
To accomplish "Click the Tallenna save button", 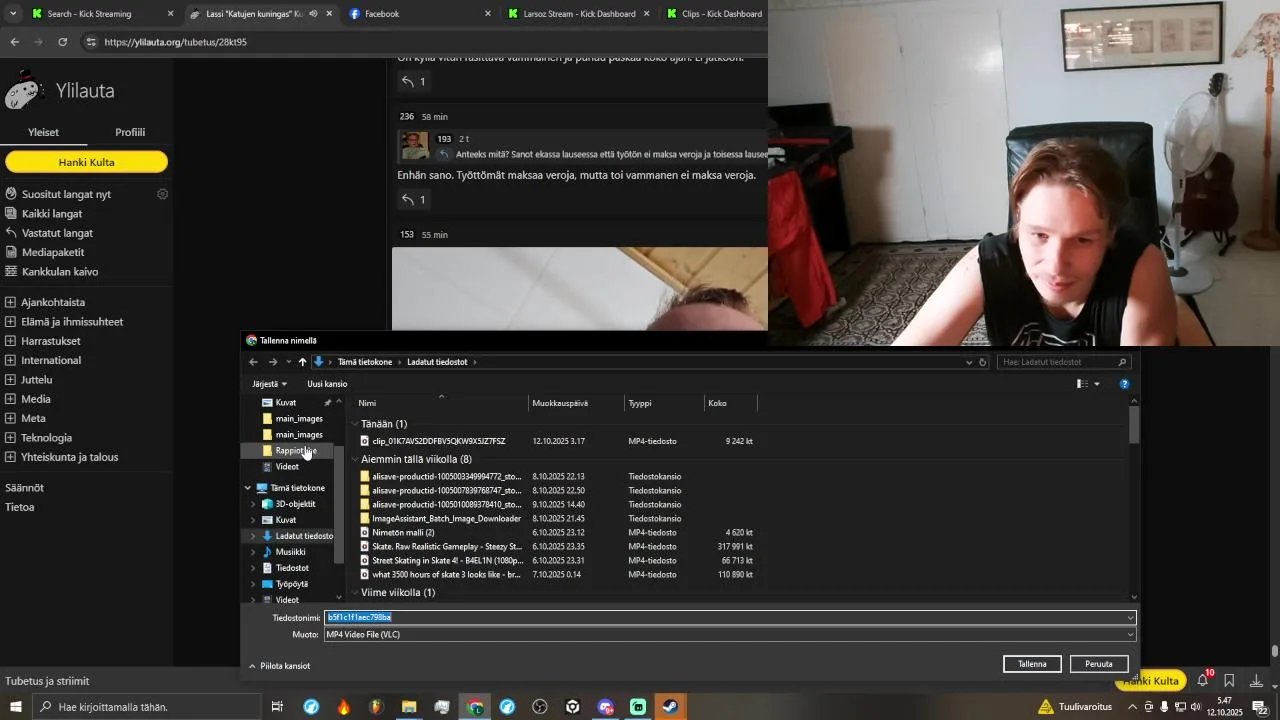I will pos(1032,664).
